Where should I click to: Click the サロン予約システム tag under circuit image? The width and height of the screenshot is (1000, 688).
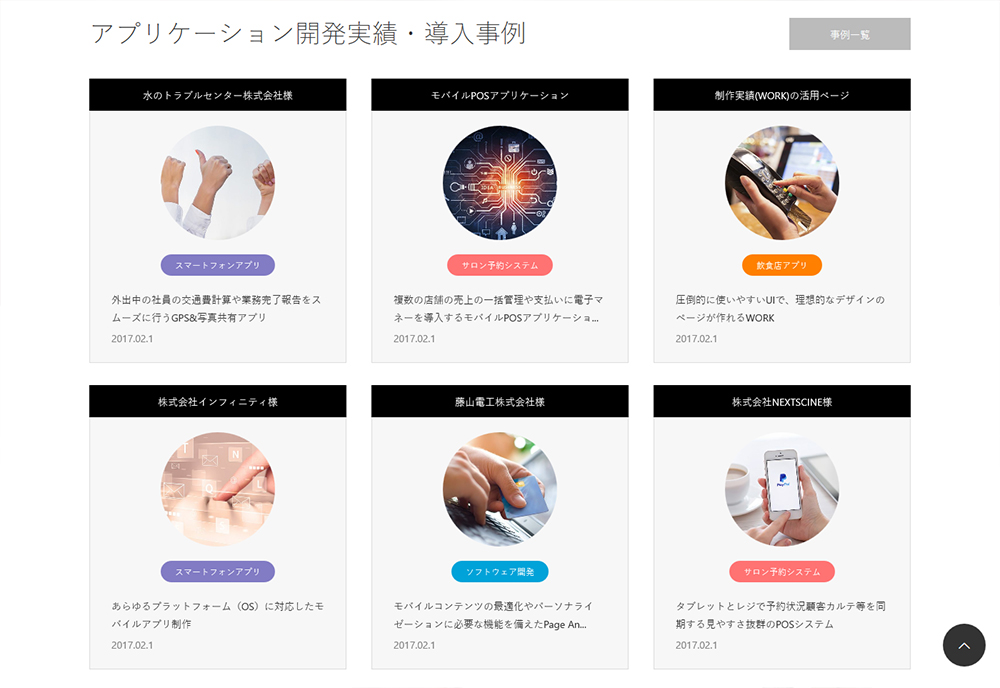tap(500, 265)
